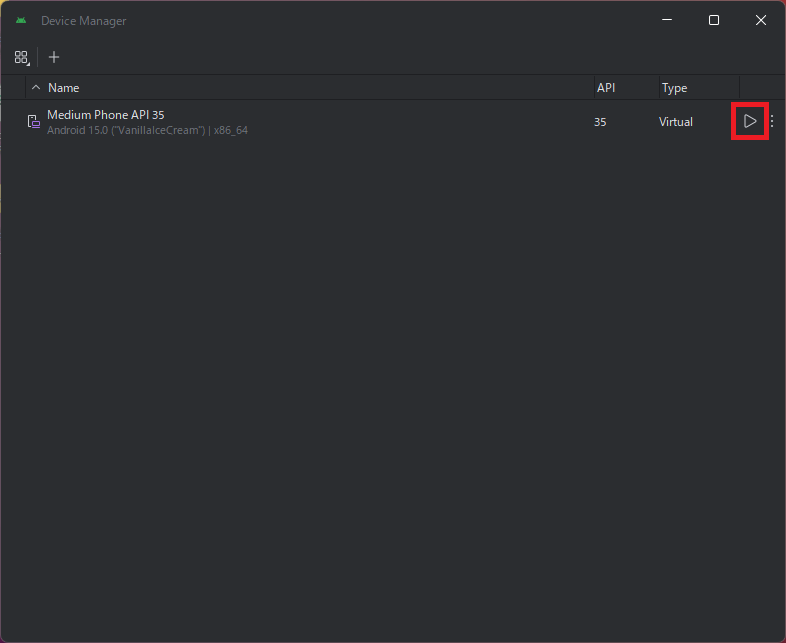
Task: Click the Android logo in title bar
Action: [21, 20]
